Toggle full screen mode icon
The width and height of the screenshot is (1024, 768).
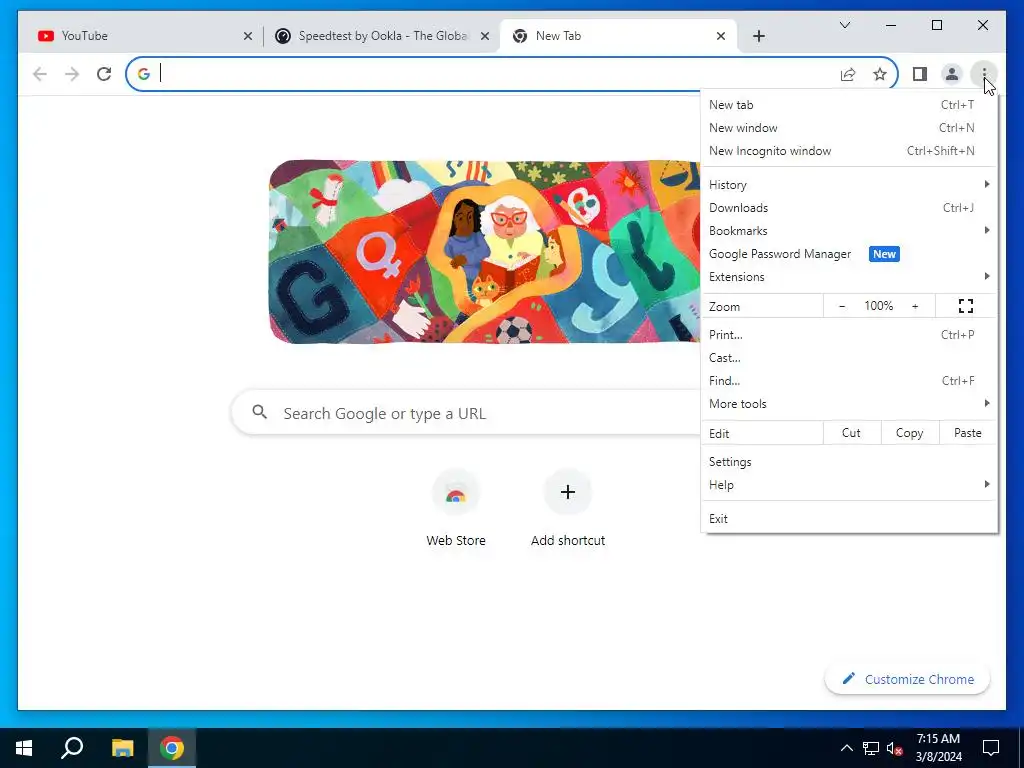pos(966,306)
